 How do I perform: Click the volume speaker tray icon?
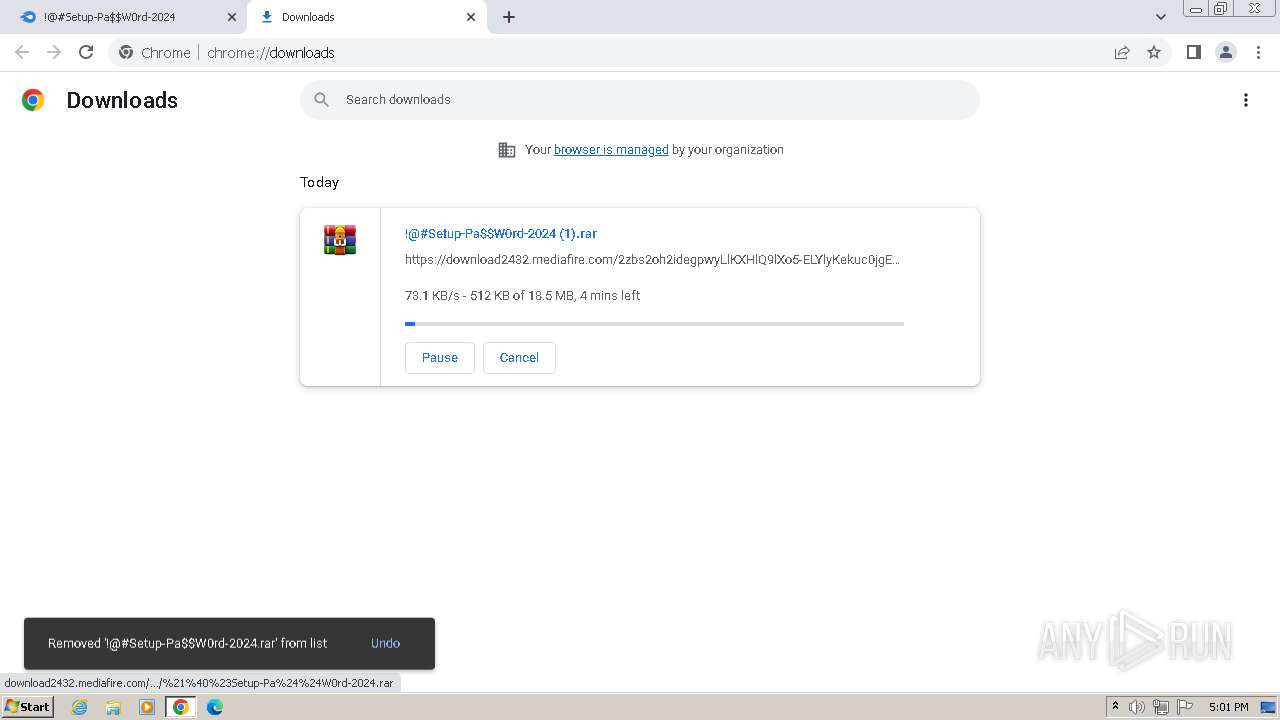1137,707
